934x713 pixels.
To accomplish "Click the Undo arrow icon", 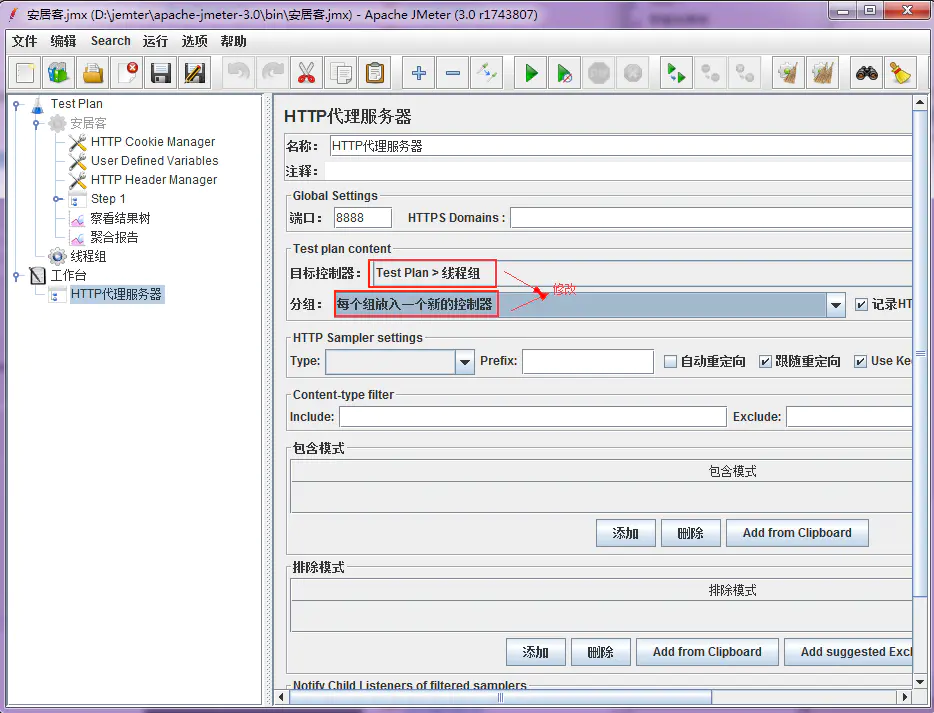I will pyautogui.click(x=238, y=73).
